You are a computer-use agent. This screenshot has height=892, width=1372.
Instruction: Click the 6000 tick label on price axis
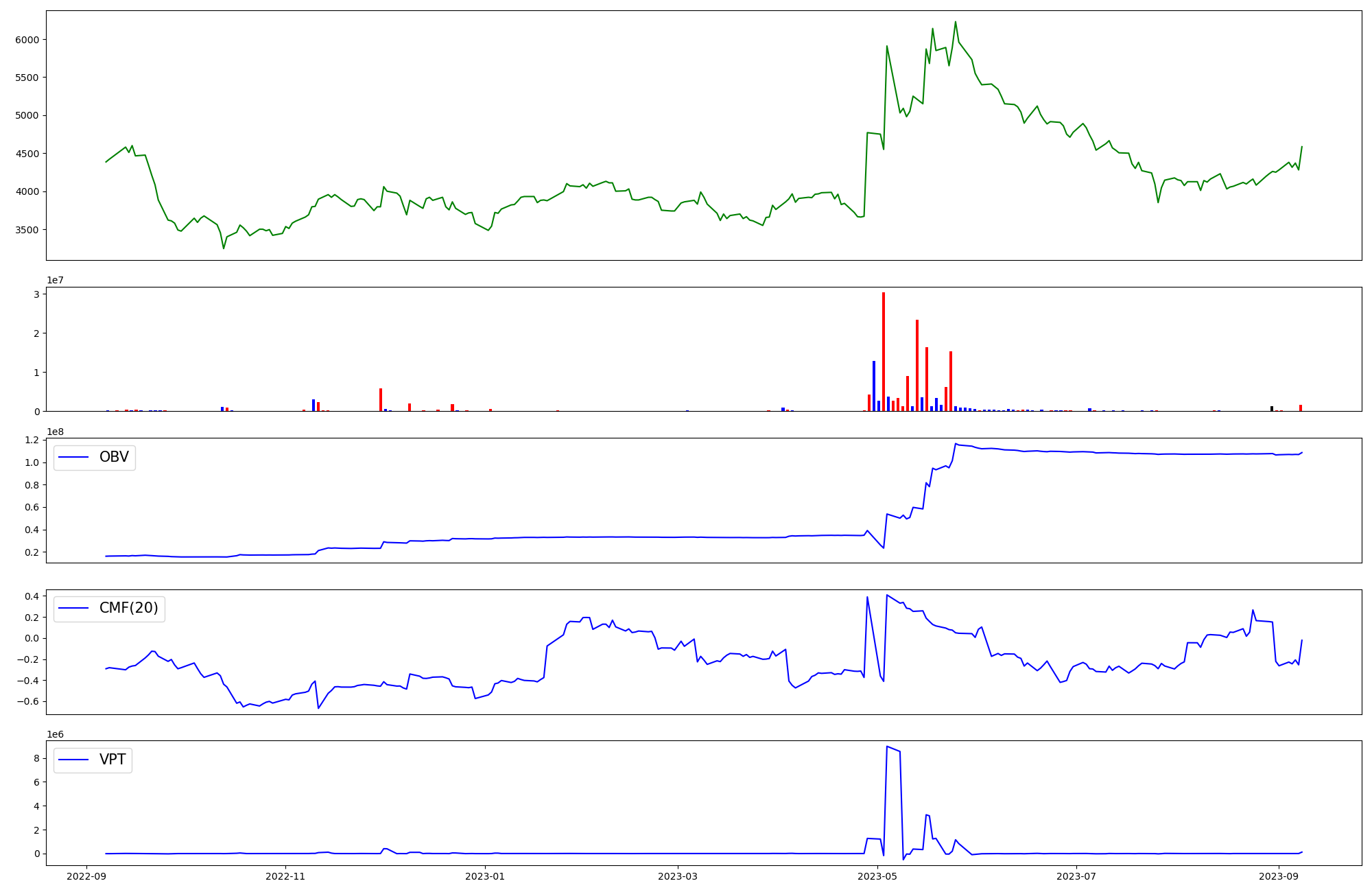click(x=27, y=40)
